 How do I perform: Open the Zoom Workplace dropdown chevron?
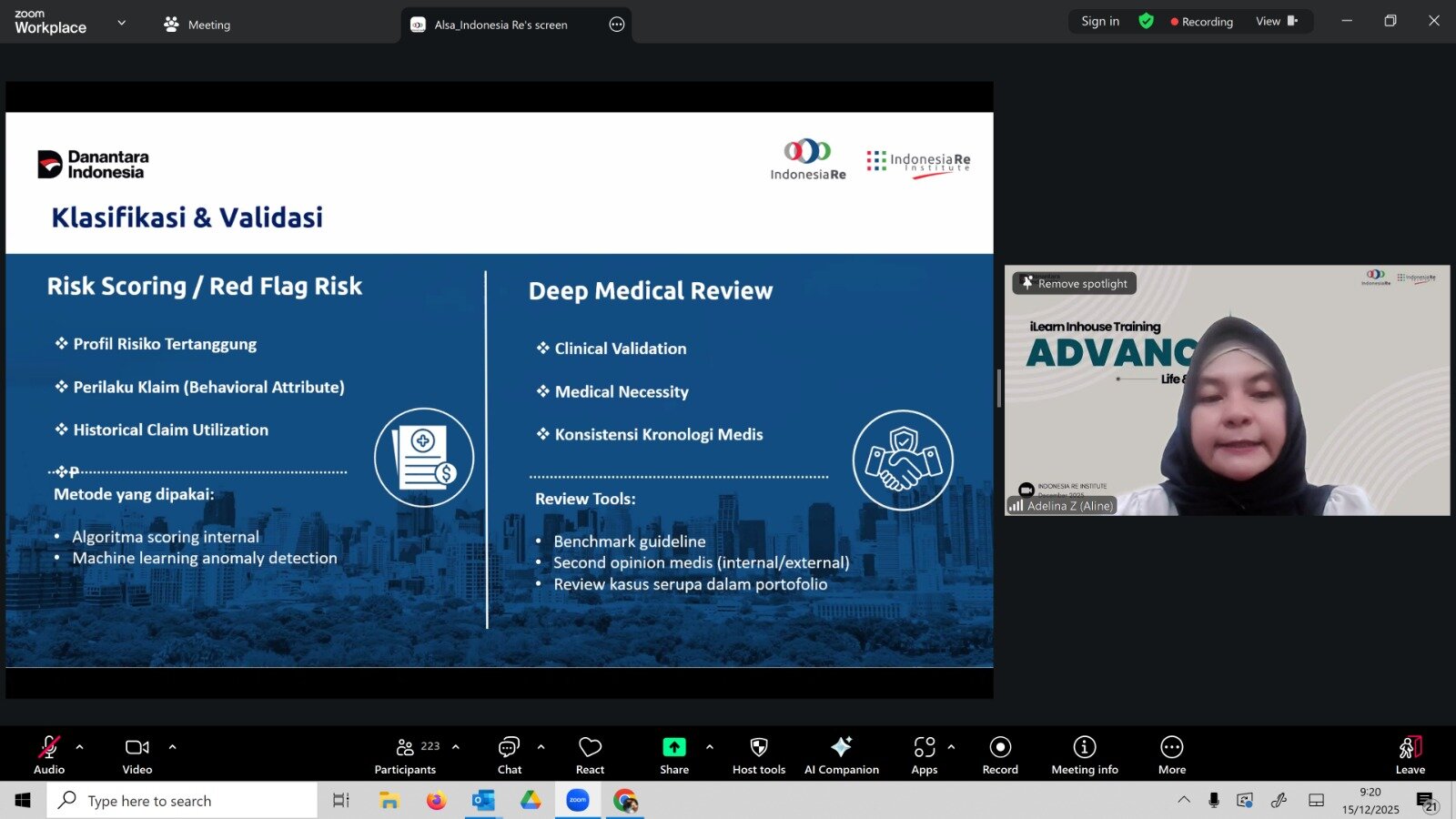coord(122,23)
